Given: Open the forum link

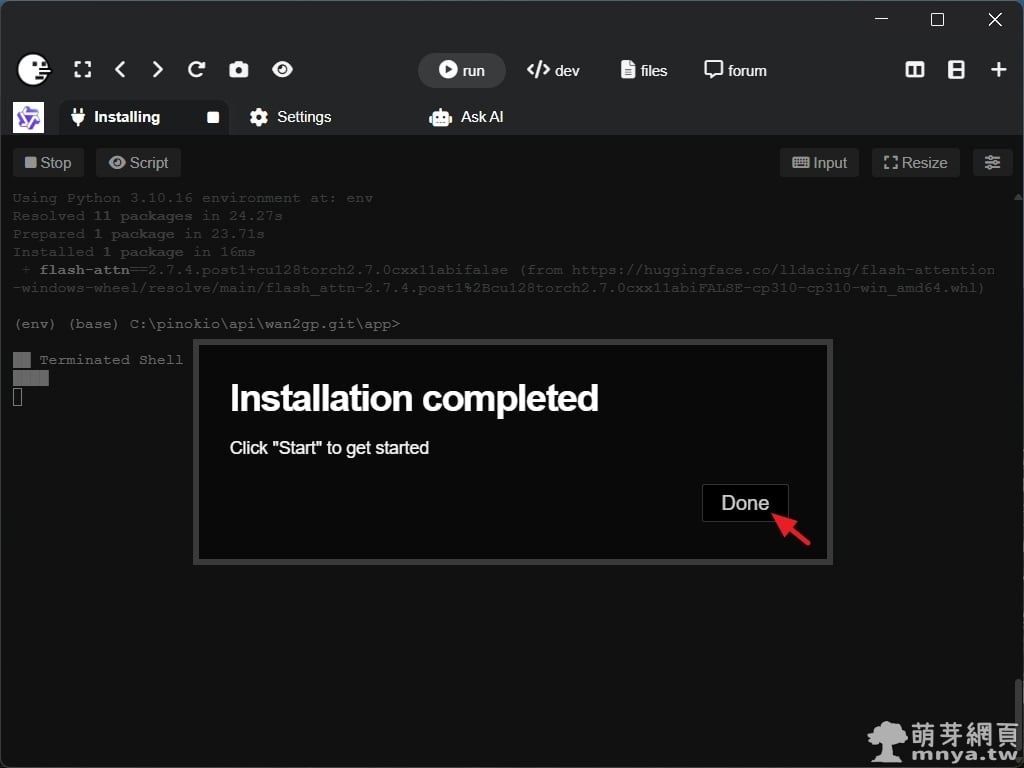Looking at the screenshot, I should click(x=735, y=70).
